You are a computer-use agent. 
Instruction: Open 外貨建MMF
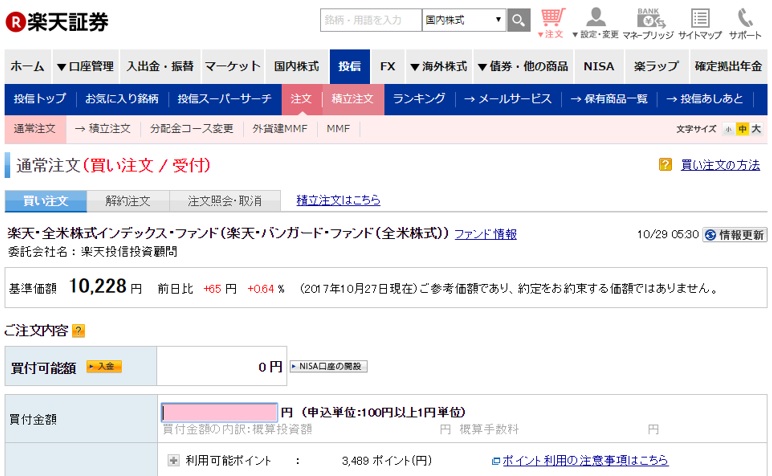(280, 129)
